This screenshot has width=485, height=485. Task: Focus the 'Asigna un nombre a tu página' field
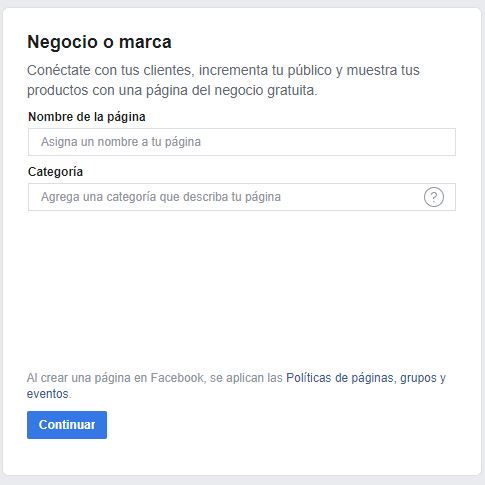pos(242,142)
